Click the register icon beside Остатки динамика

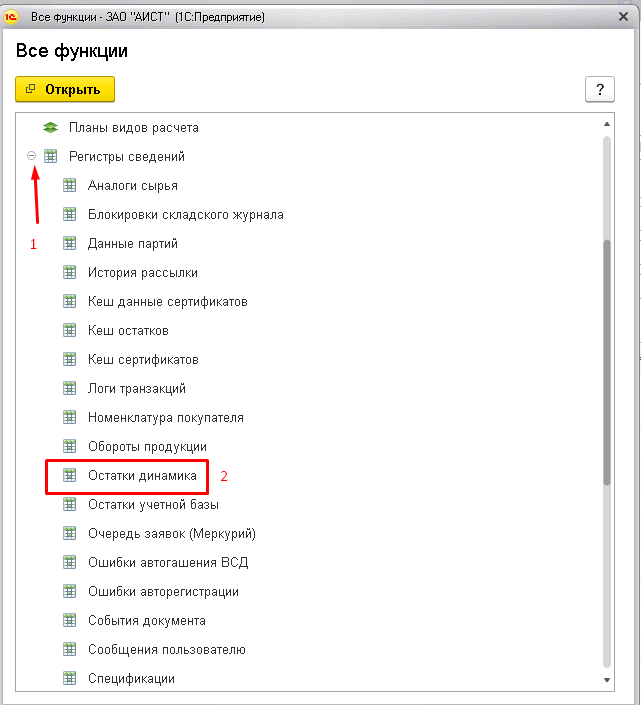(x=69, y=475)
